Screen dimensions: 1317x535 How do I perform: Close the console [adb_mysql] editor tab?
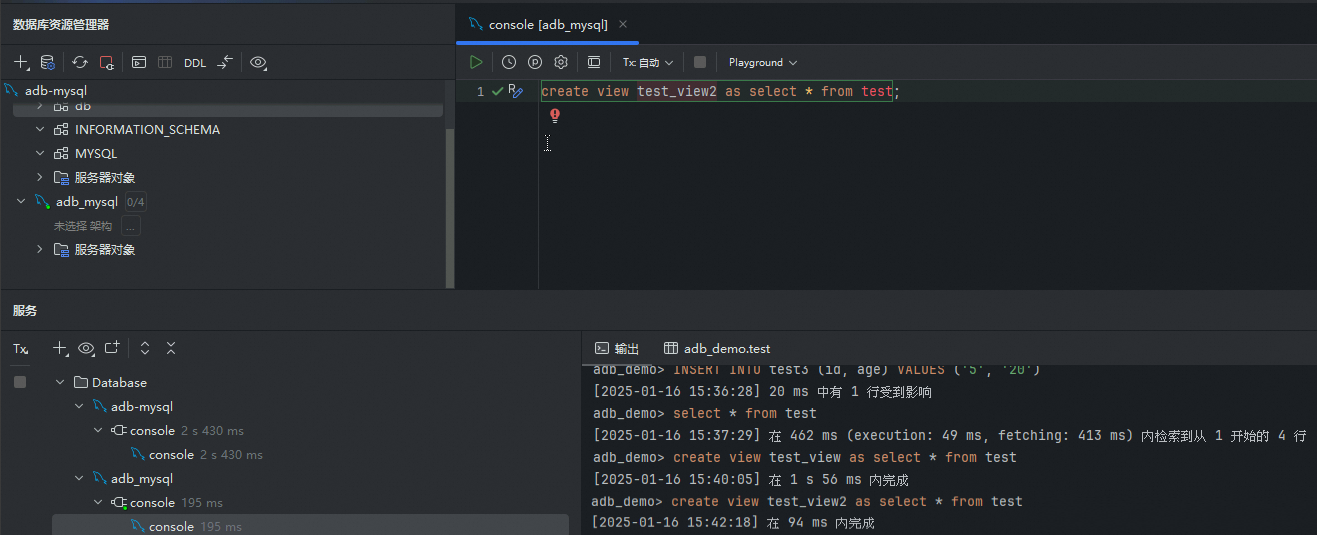tap(623, 25)
